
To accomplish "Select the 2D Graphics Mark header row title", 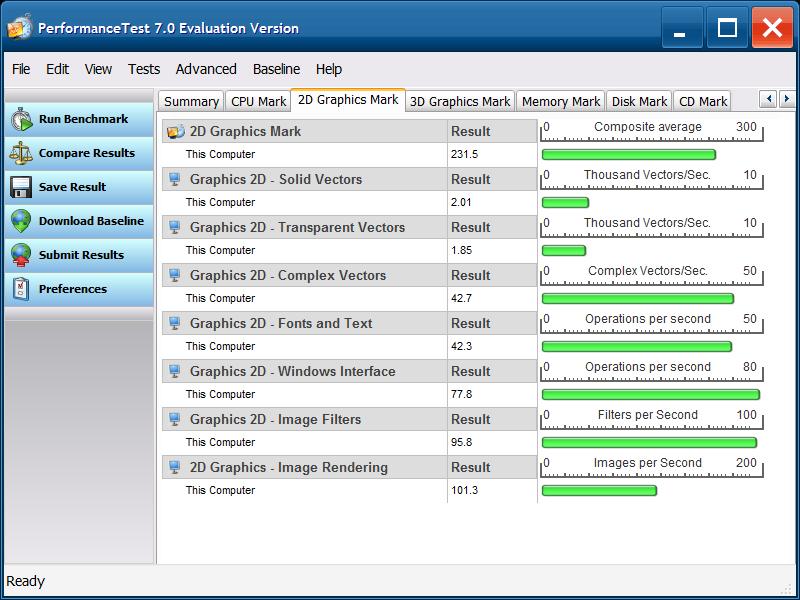I will pyautogui.click(x=245, y=132).
